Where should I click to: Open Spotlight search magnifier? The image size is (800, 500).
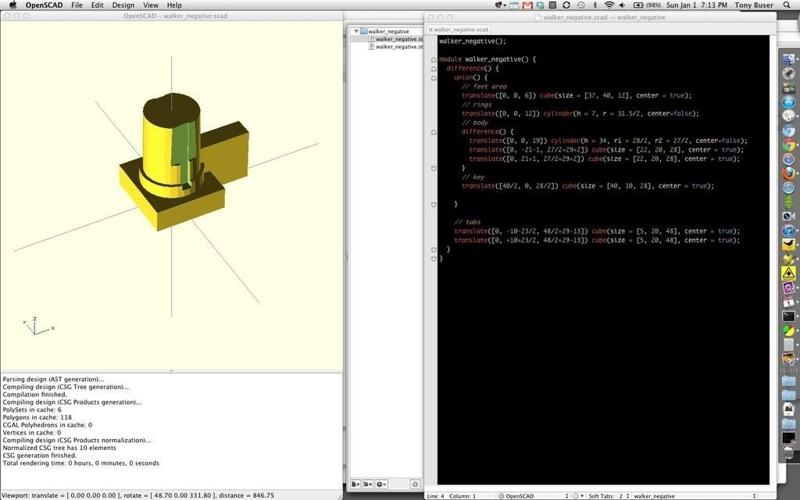coord(787,5)
